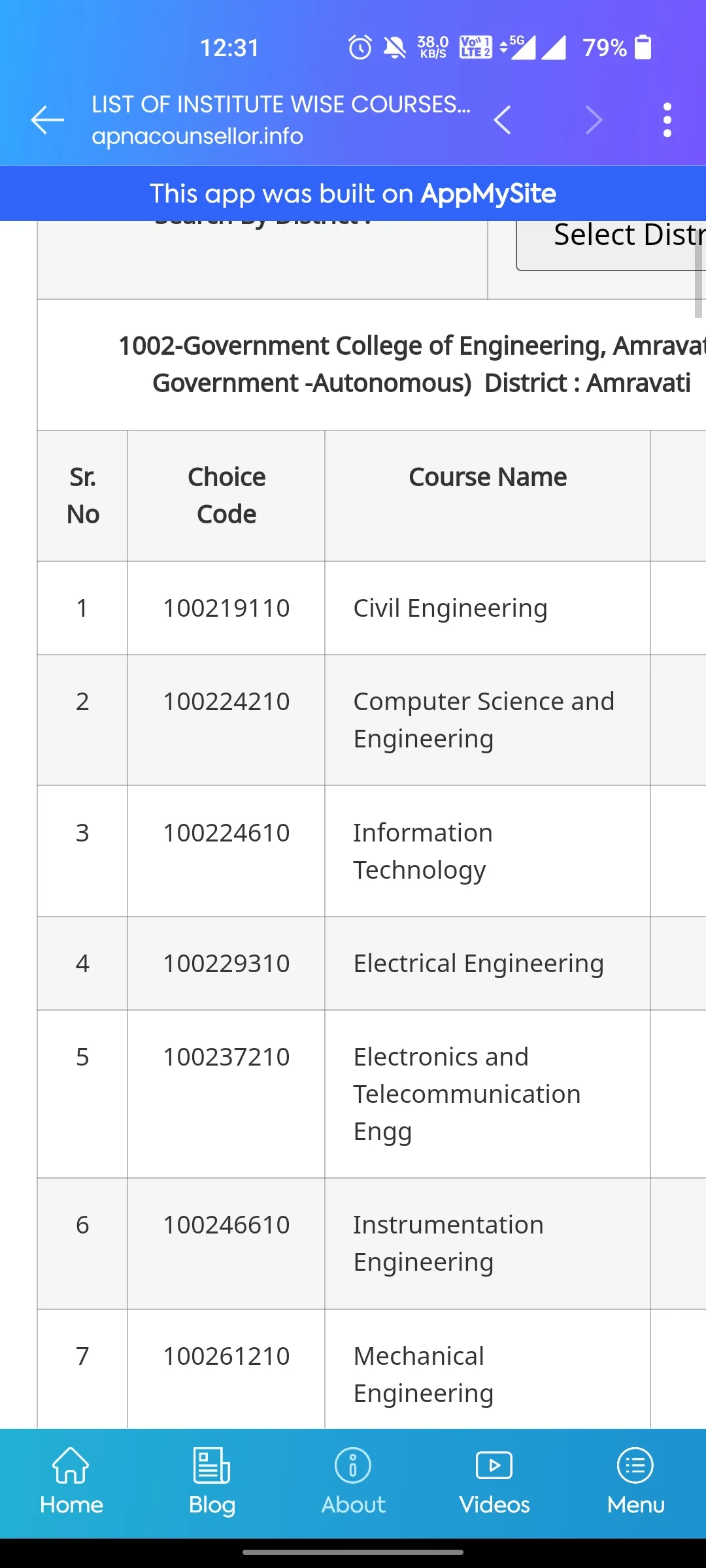Go to previous page with left chevron
Viewport: 706px width, 1568px height.
point(502,120)
